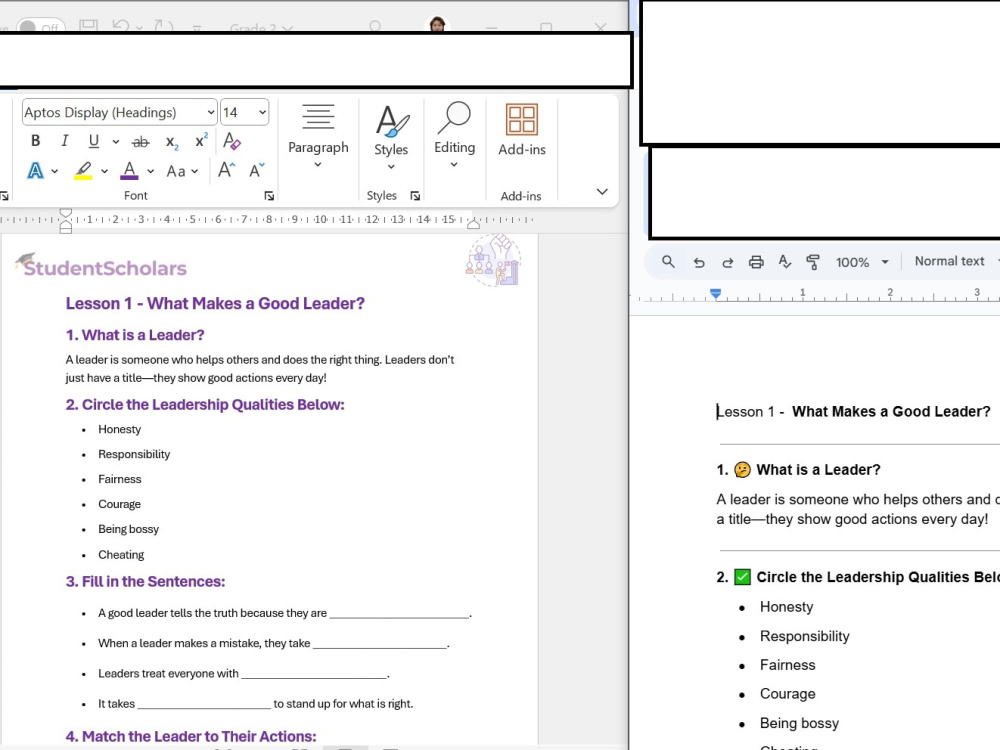Launch the Styles pane dialog launcher
This screenshot has width=1000, height=750.
pos(415,196)
